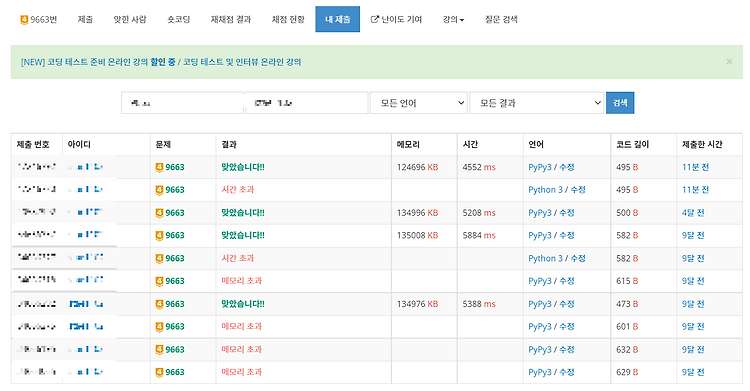The width and height of the screenshot is (750, 391).
Task: Click the gold tier icon beside 9663번
Action: click(24, 20)
